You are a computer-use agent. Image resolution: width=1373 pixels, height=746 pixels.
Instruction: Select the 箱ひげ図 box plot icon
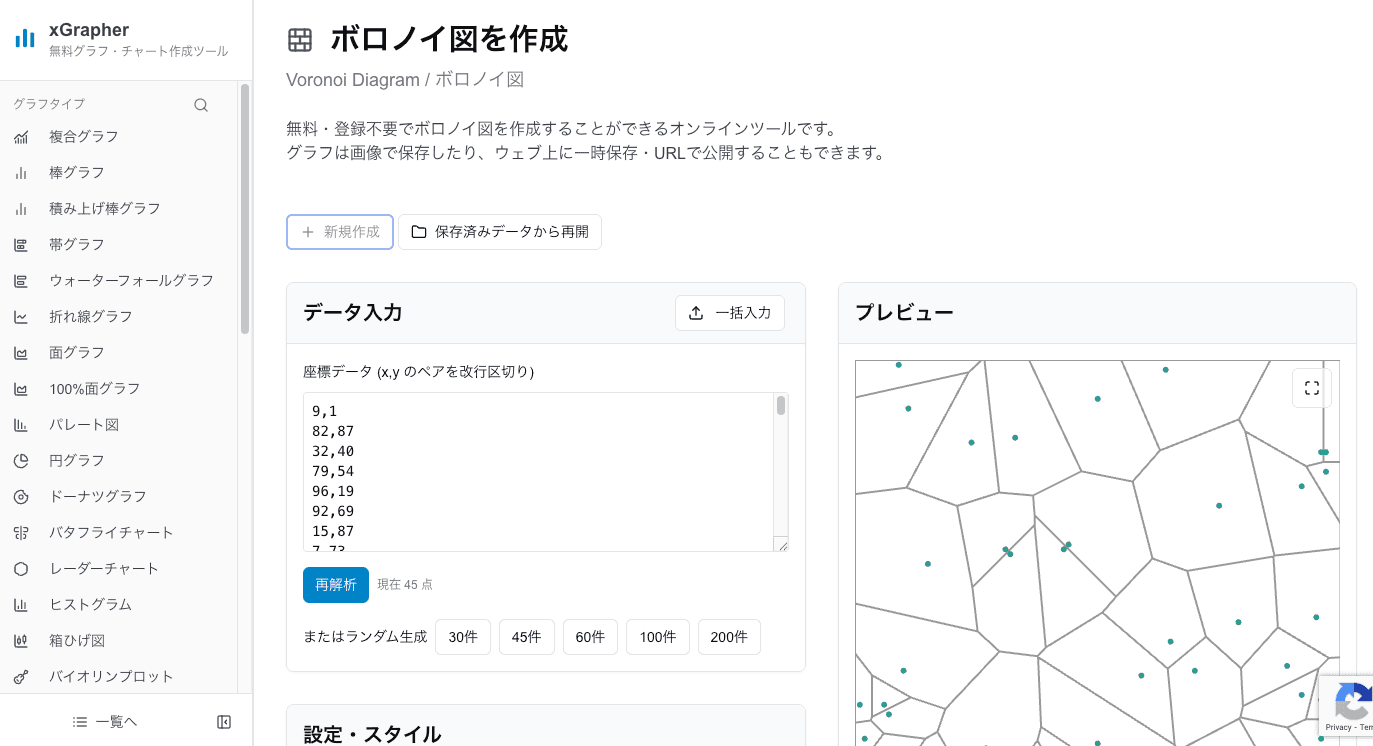[21, 640]
